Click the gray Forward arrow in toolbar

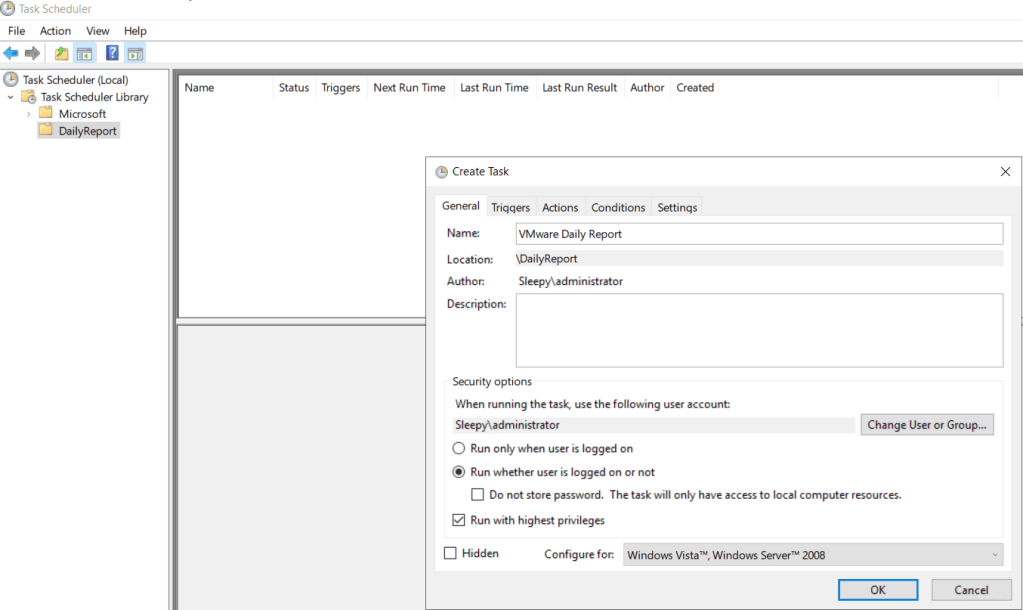click(32, 53)
